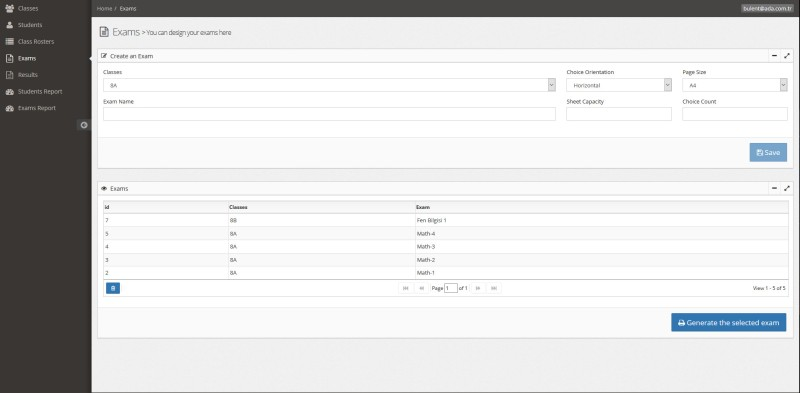Select the Fen Bilgisi 1 exam row
The image size is (800, 393).
(446, 220)
